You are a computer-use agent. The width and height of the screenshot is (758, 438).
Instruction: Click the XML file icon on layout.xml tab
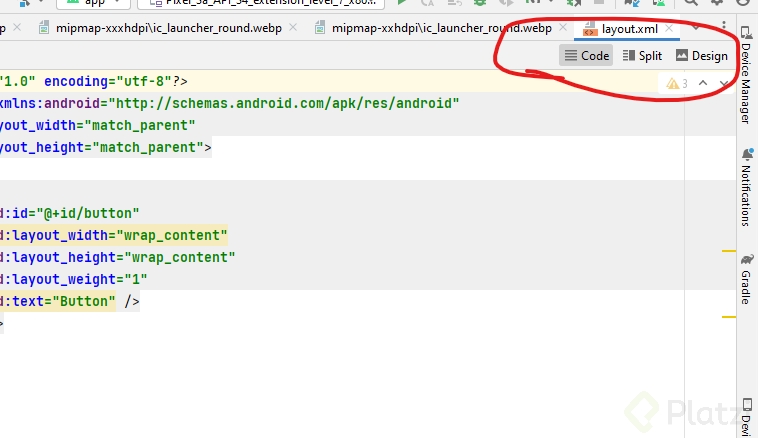[x=590, y=29]
